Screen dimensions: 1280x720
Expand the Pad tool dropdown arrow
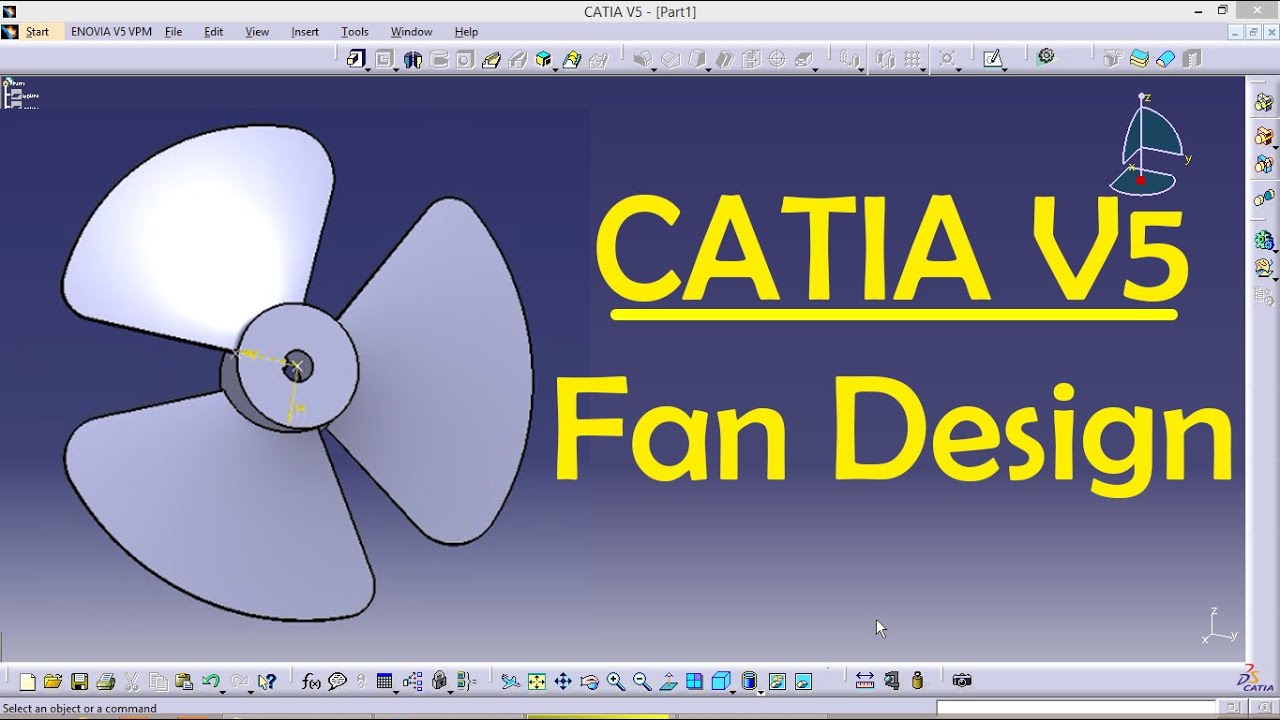[x=369, y=70]
